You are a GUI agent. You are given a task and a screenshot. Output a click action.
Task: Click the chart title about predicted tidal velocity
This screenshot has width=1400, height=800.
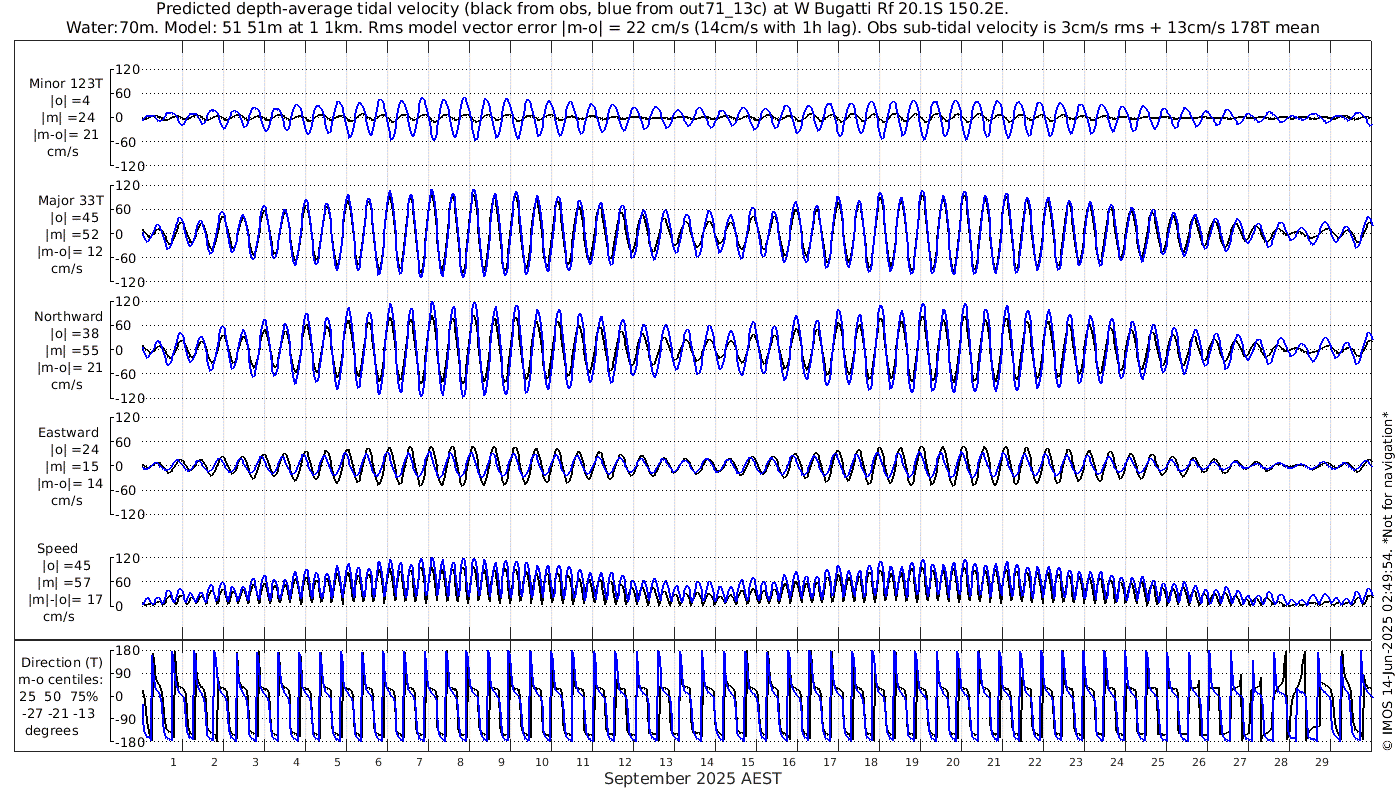tap(582, 9)
